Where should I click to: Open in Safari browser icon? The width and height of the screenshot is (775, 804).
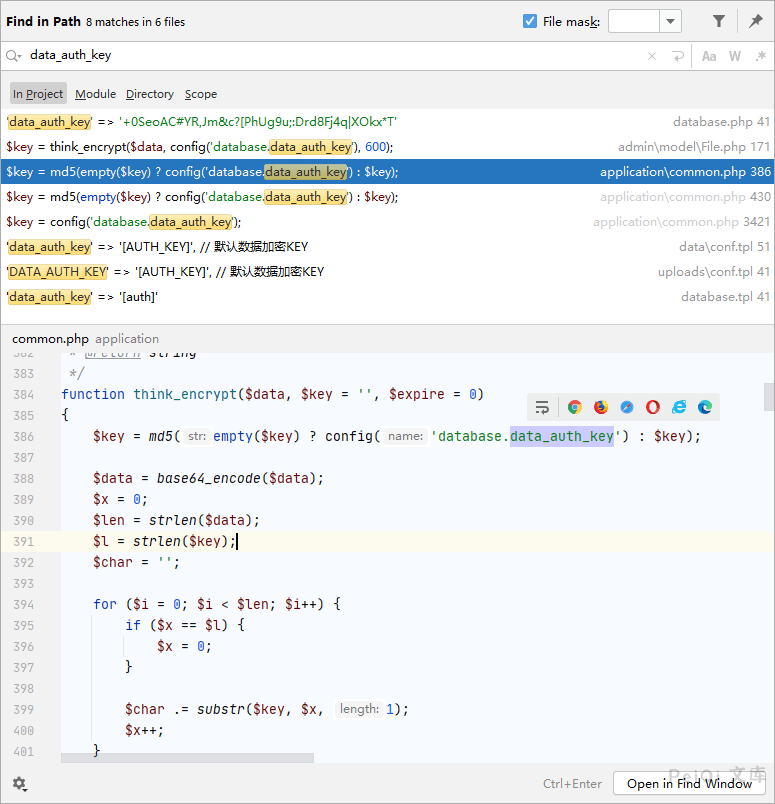pos(626,407)
